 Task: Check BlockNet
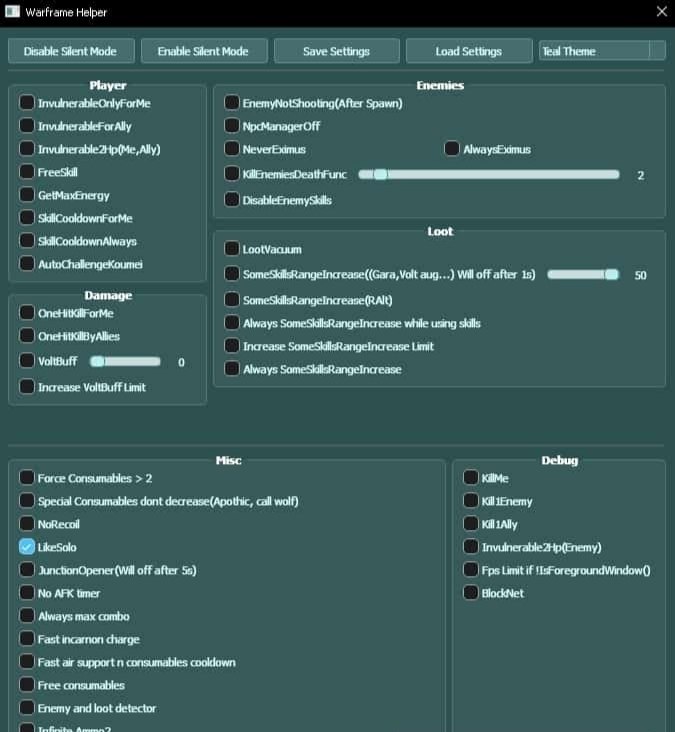[471, 593]
